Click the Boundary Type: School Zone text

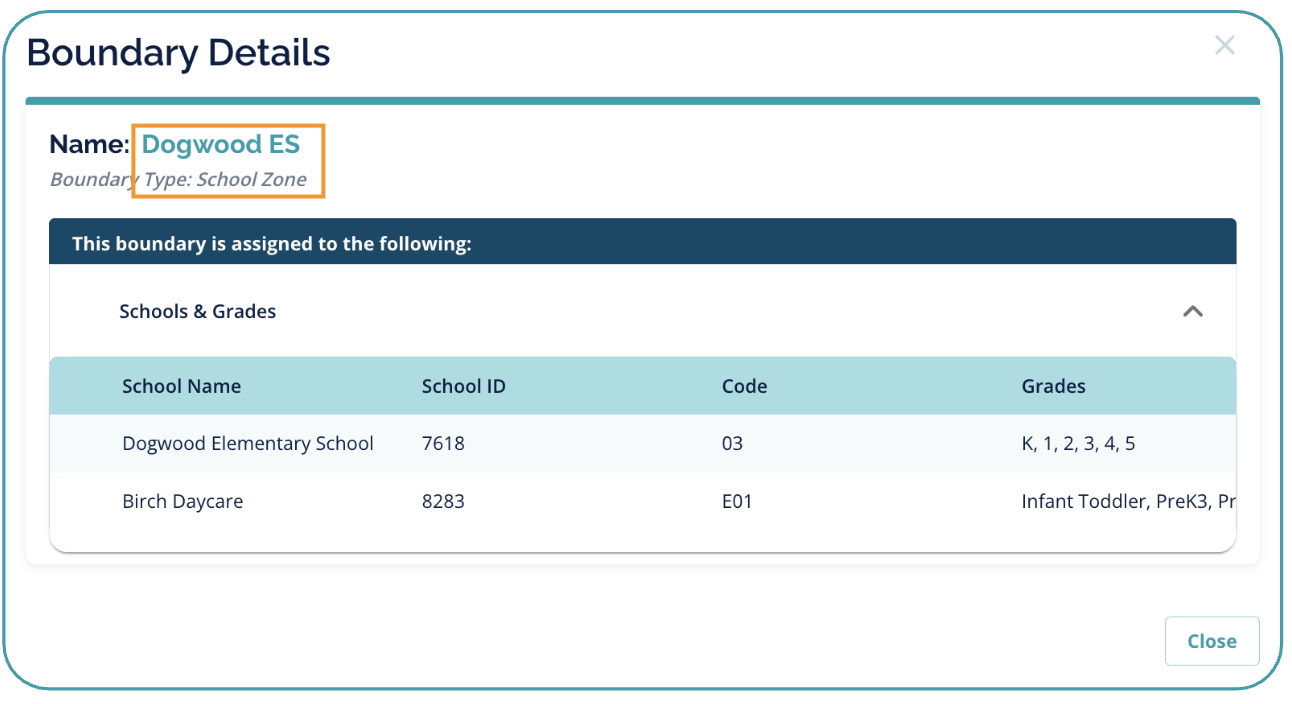(178, 180)
